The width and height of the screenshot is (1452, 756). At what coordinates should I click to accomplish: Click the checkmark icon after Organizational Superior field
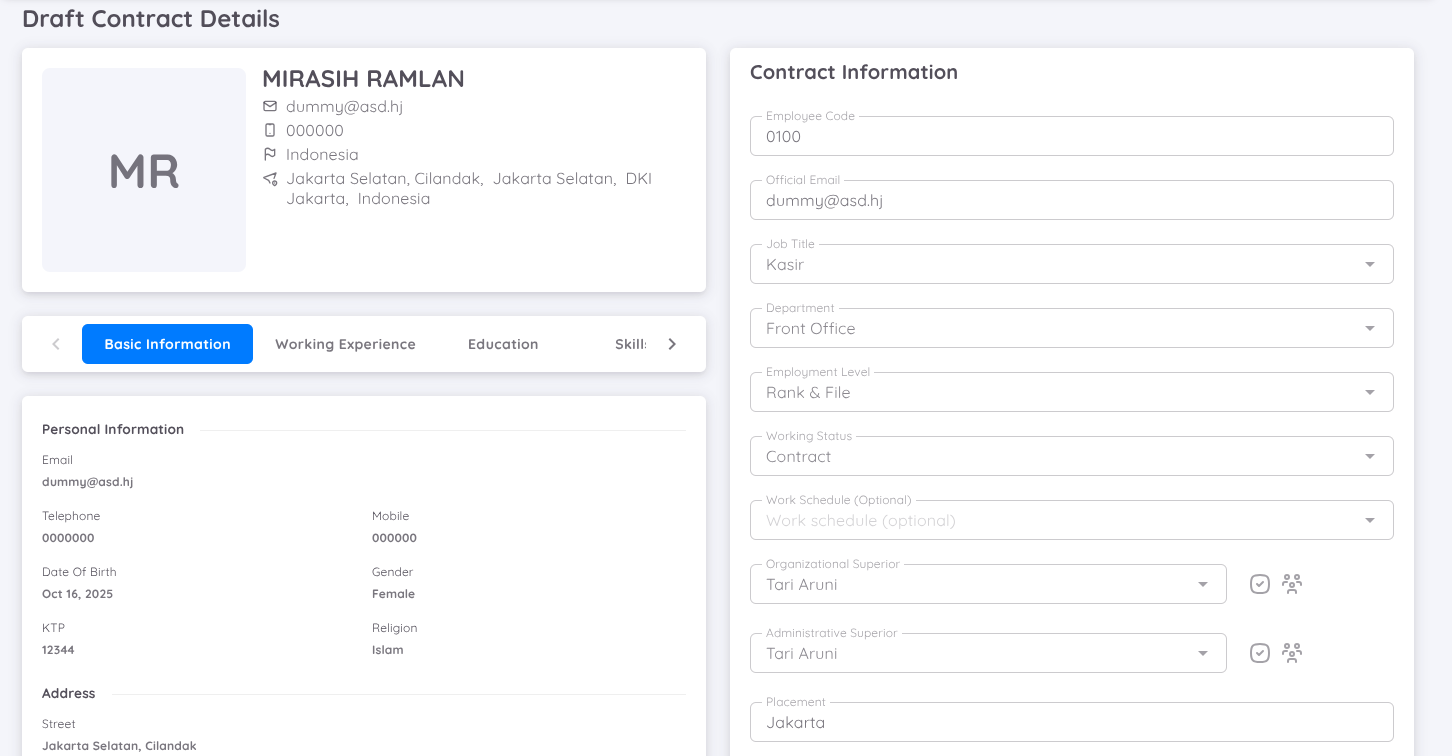1259,583
